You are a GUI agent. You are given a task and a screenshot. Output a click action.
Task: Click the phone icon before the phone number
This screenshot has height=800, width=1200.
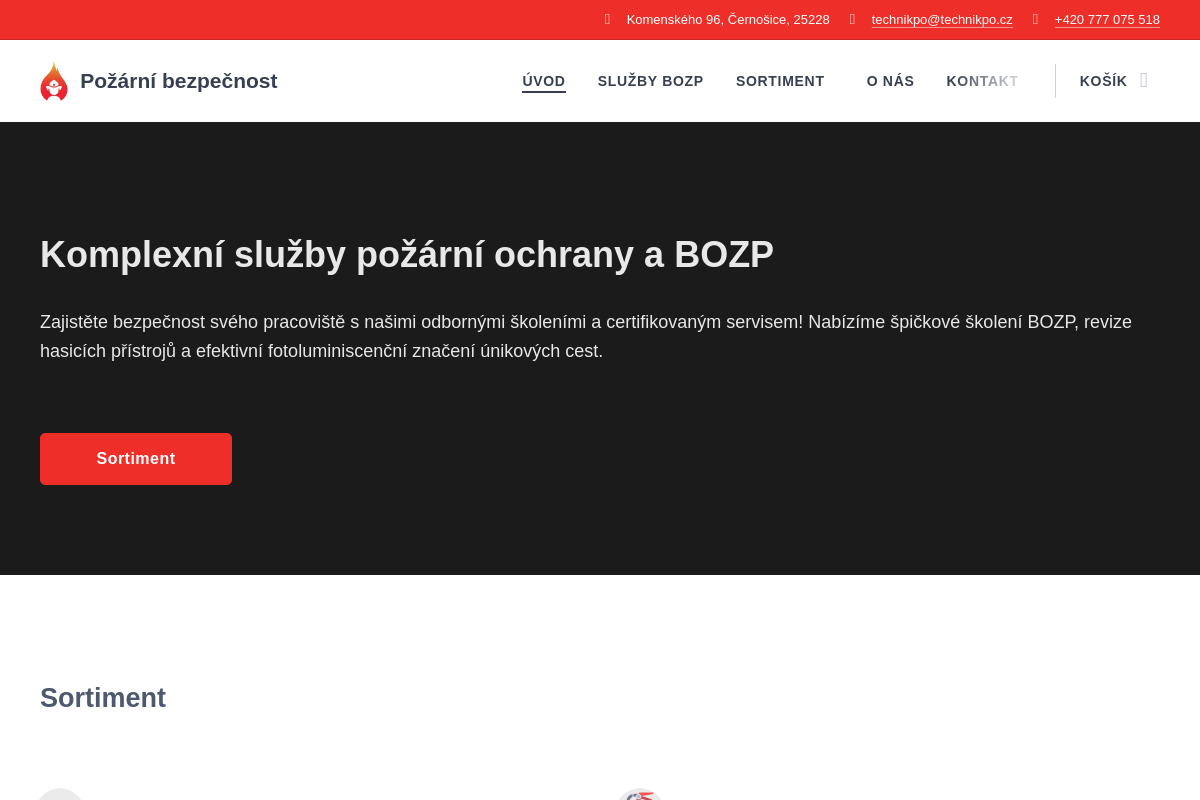pos(1035,19)
